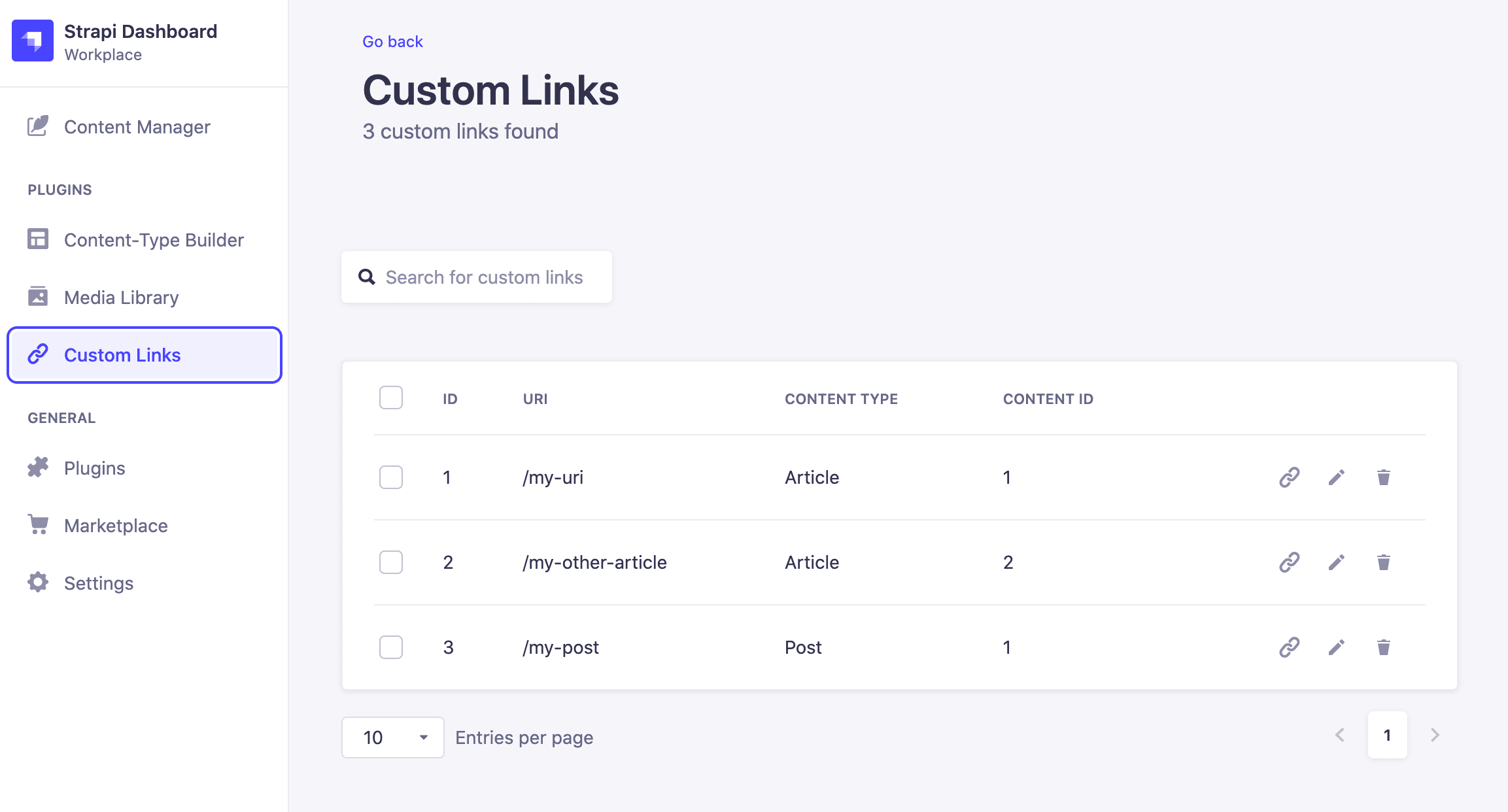1508x812 pixels.
Task: Toggle checkbox for entry ID 2
Action: pyautogui.click(x=391, y=561)
